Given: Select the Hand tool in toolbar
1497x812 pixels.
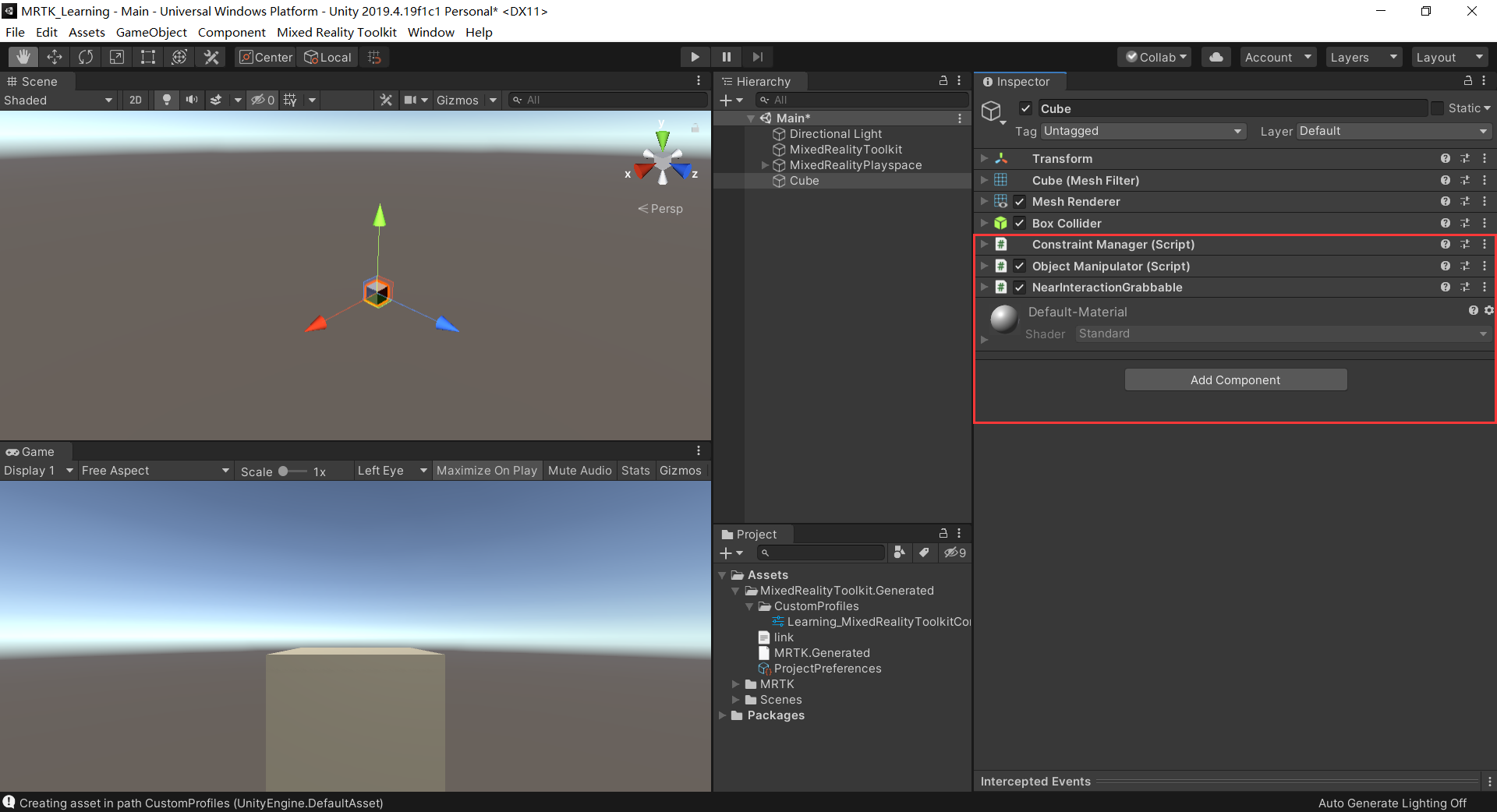Looking at the screenshot, I should (x=23, y=57).
